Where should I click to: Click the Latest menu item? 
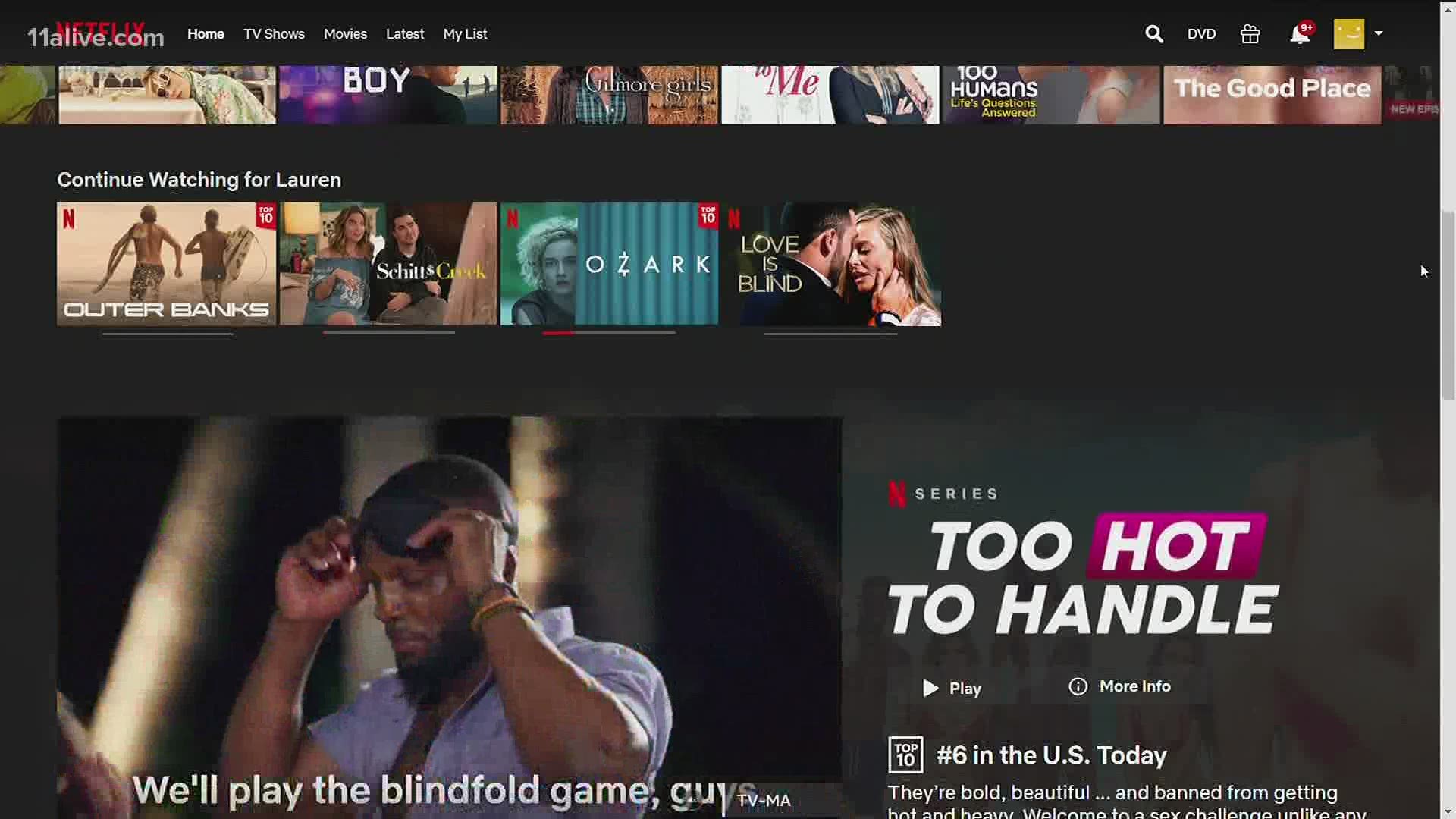(x=405, y=33)
